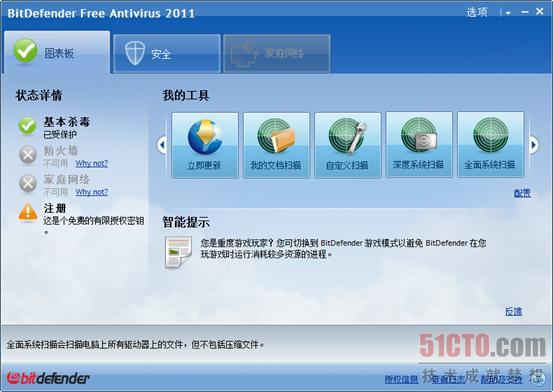Open the 查看日志 view logs link
Image resolution: width=553 pixels, height=392 pixels.
(x=449, y=380)
